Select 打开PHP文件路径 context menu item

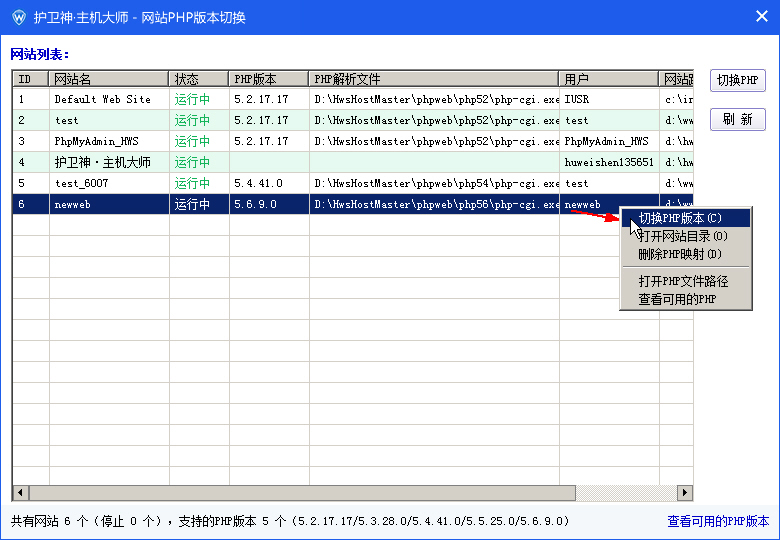(683, 281)
